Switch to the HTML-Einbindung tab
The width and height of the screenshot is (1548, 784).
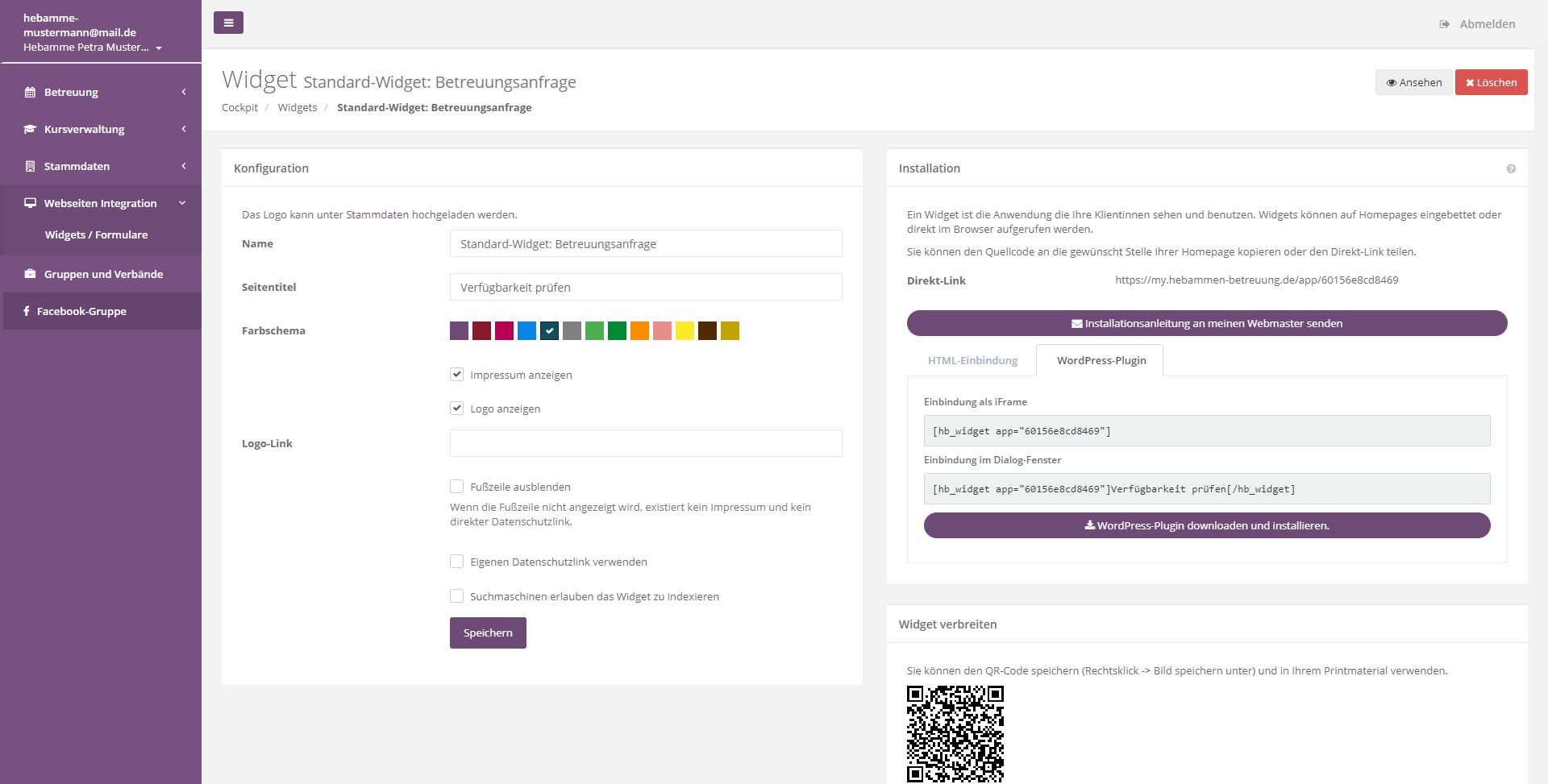(x=972, y=360)
